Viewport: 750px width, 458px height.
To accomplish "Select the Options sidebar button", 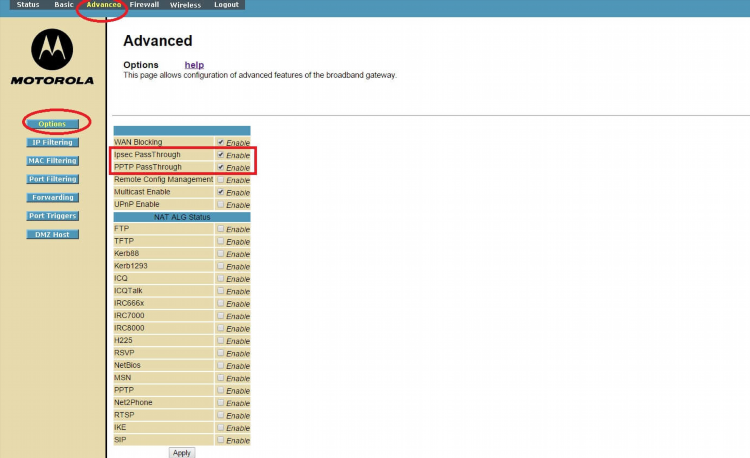I will tap(52, 124).
